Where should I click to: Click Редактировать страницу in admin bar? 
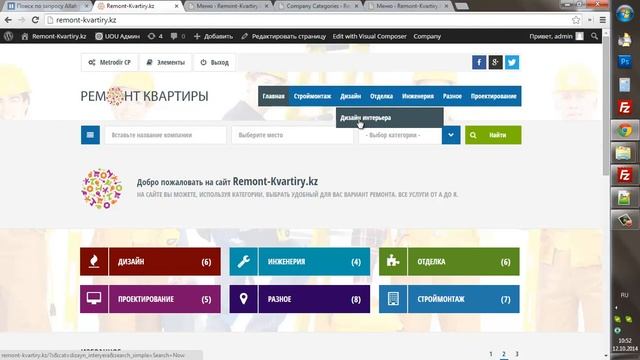pos(284,36)
